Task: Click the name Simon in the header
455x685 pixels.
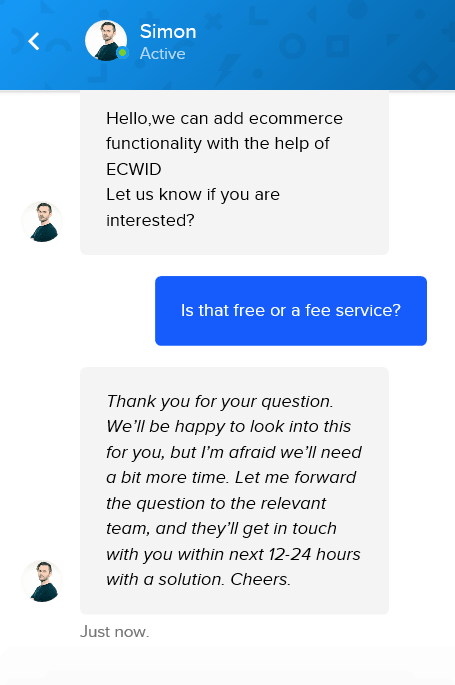Action: pos(168,32)
